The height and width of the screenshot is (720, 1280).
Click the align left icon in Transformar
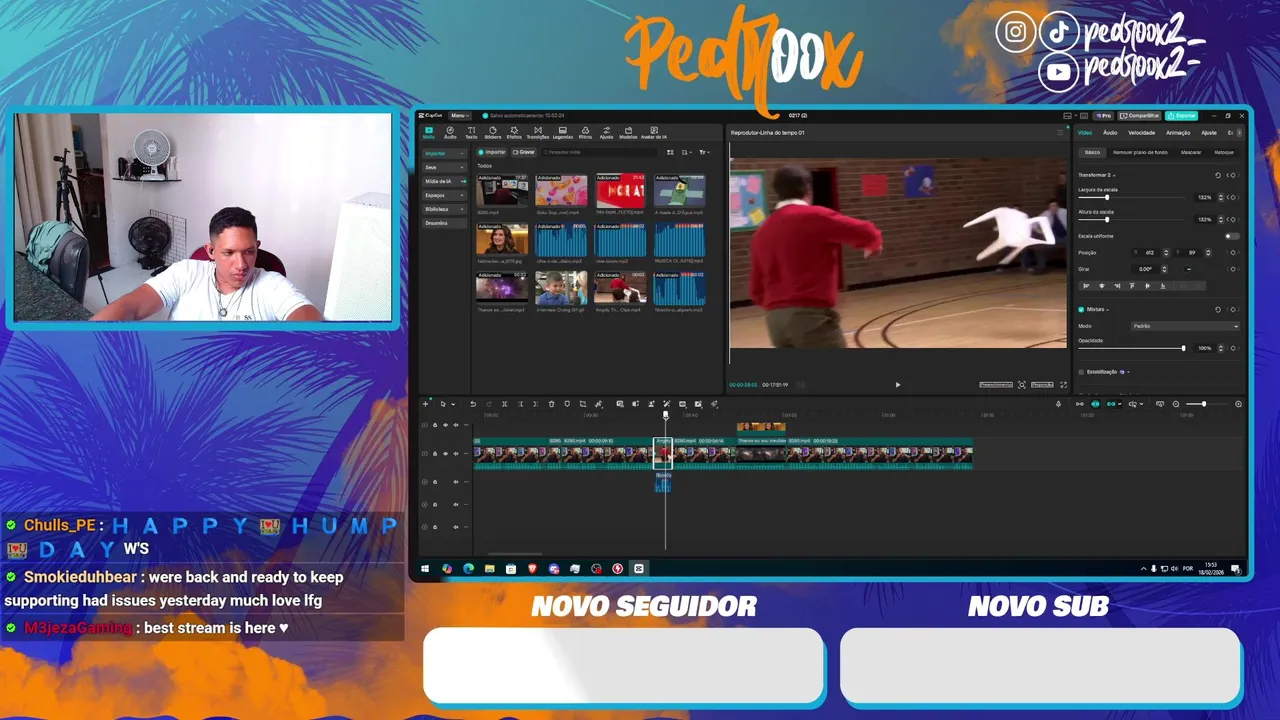[1086, 286]
